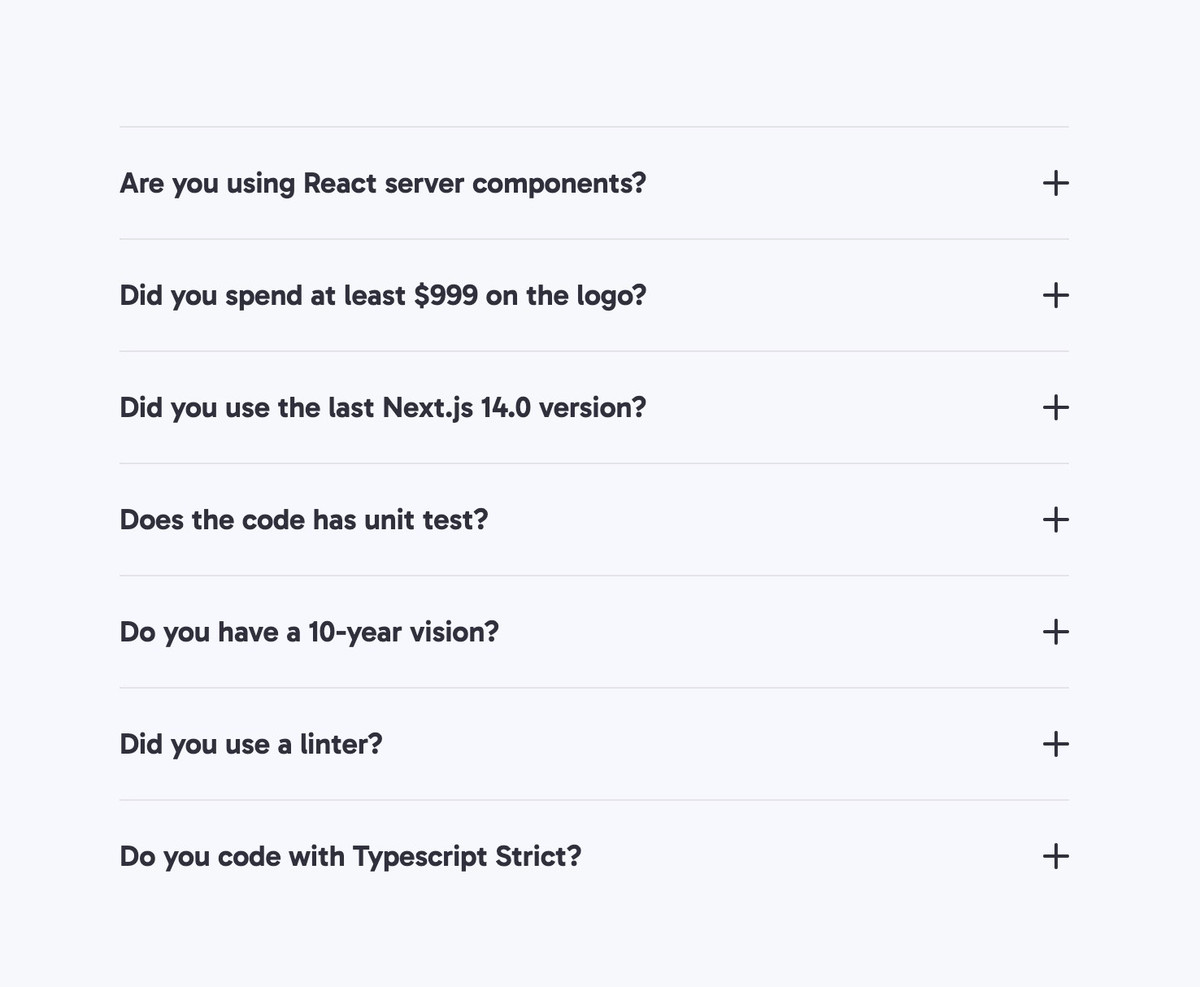Expand "Do you have a 10-year vision?" text
The height and width of the screenshot is (987, 1200).
tap(309, 632)
